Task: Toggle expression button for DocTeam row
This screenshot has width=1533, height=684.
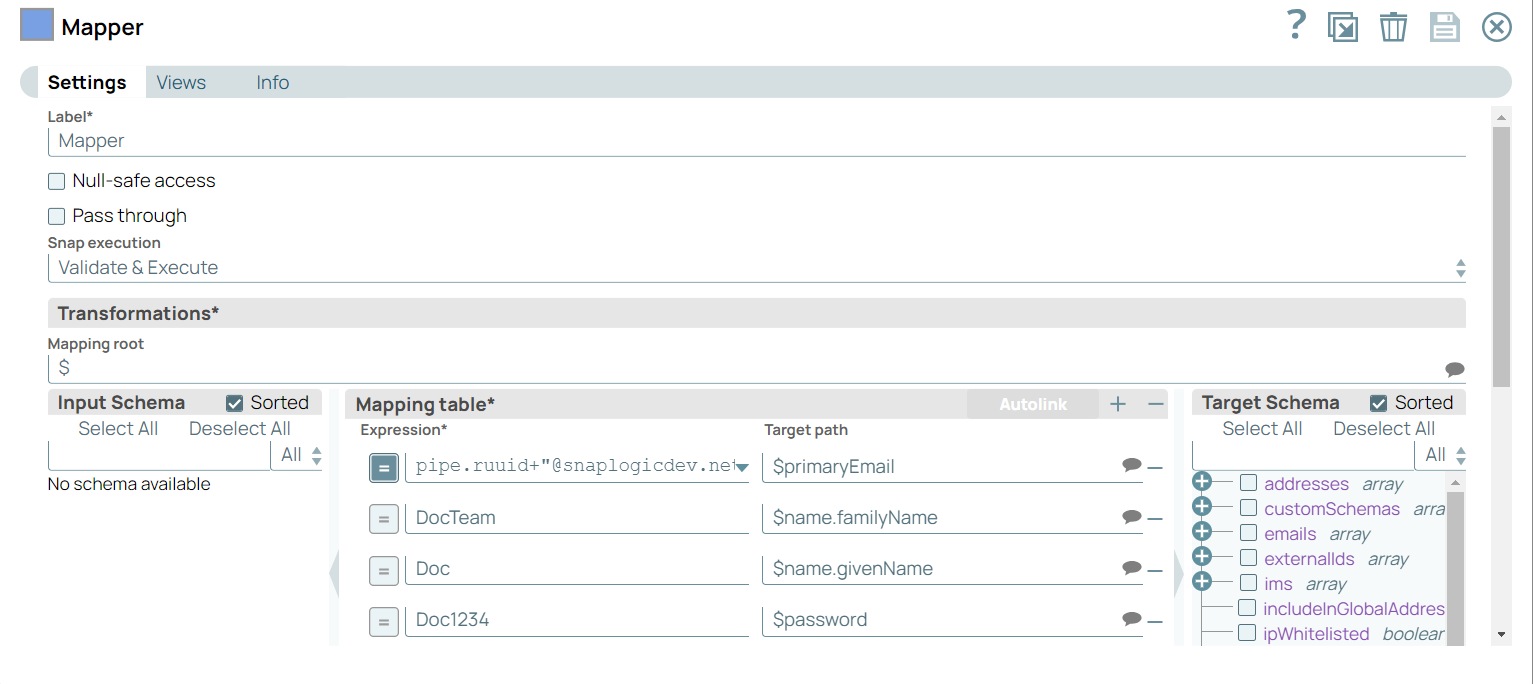Action: coord(384,518)
